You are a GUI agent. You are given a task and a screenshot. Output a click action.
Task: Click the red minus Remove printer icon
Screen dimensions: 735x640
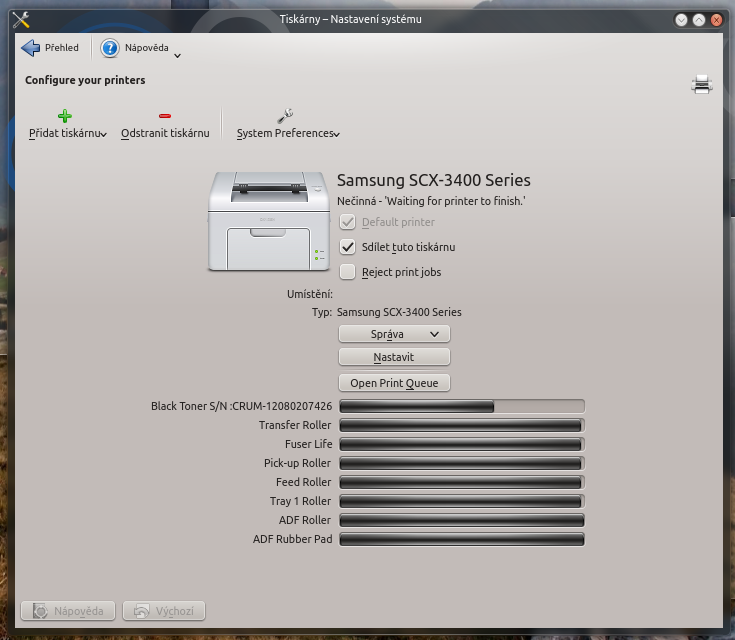click(165, 116)
